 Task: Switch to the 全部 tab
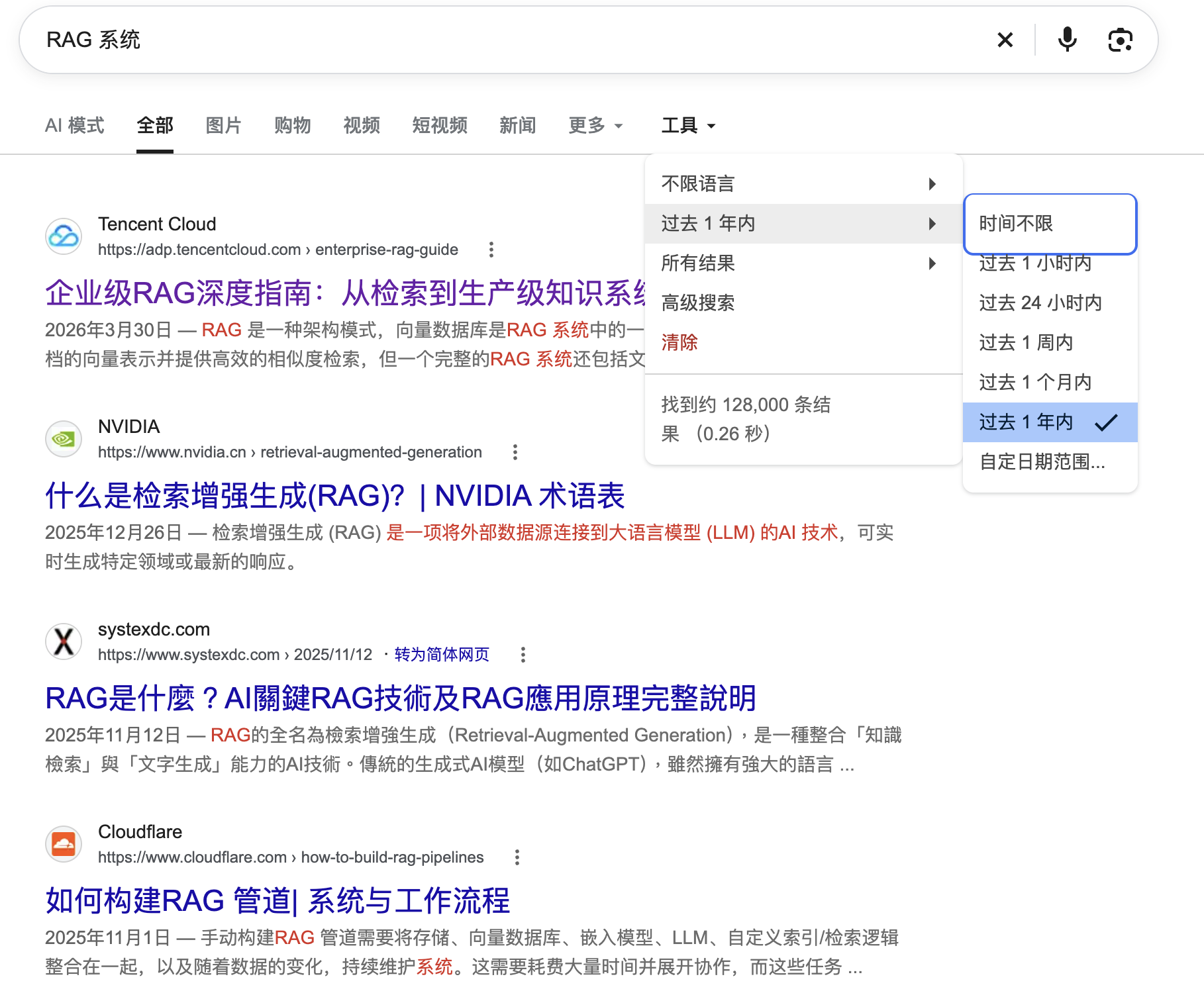click(155, 125)
